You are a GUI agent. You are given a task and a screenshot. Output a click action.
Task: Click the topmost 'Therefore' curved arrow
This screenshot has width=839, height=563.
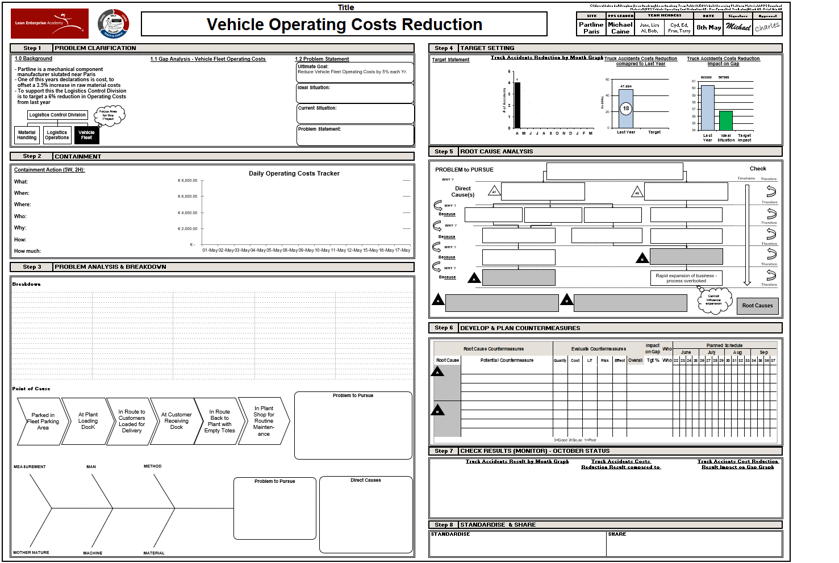(x=770, y=191)
